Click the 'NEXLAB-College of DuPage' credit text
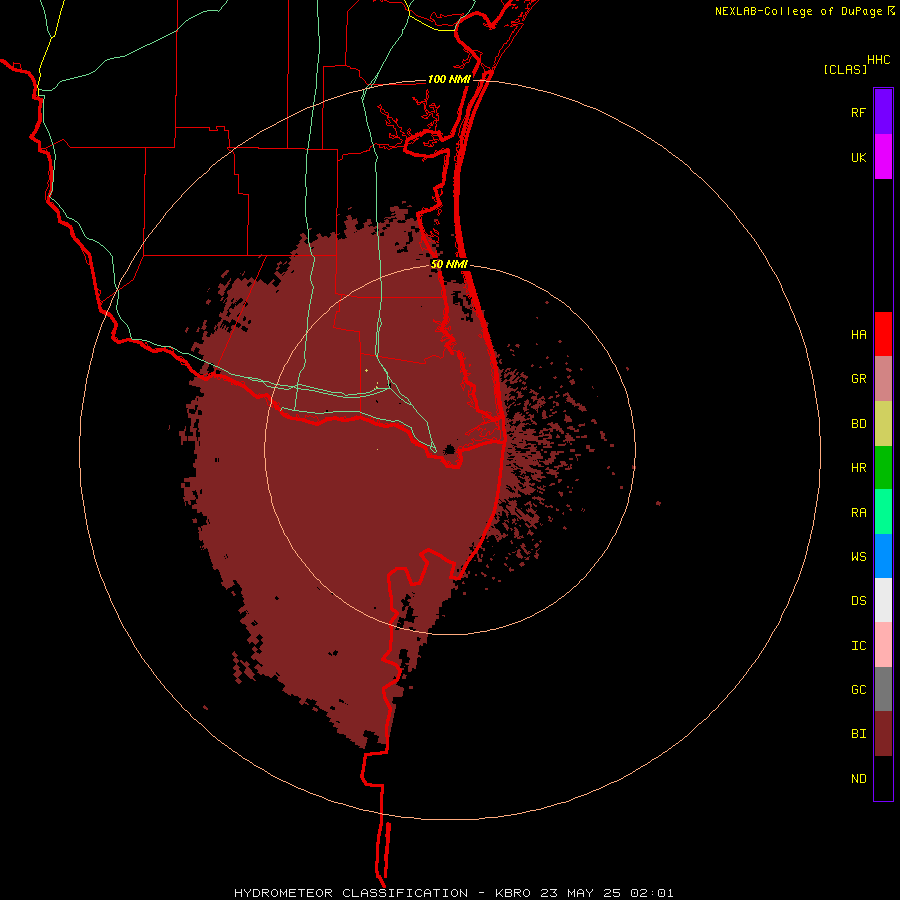Image resolution: width=900 pixels, height=900 pixels. click(x=798, y=11)
